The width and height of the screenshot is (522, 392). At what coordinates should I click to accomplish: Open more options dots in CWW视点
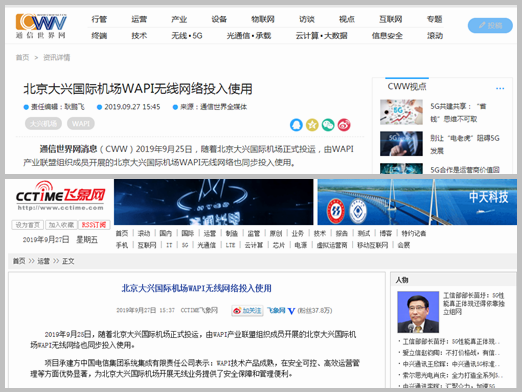[x=500, y=88]
